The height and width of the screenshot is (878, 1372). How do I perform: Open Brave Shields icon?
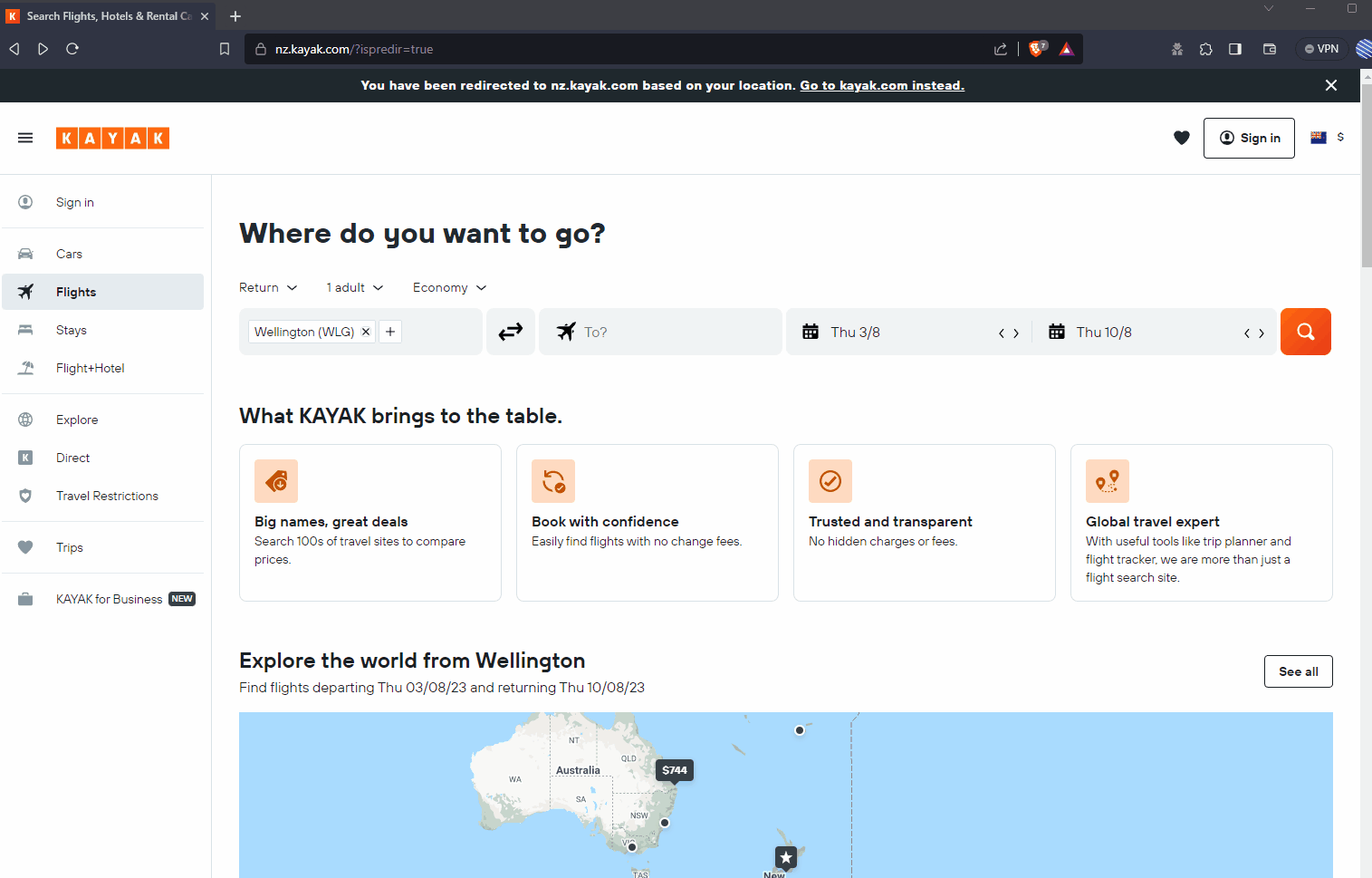pyautogui.click(x=1037, y=49)
